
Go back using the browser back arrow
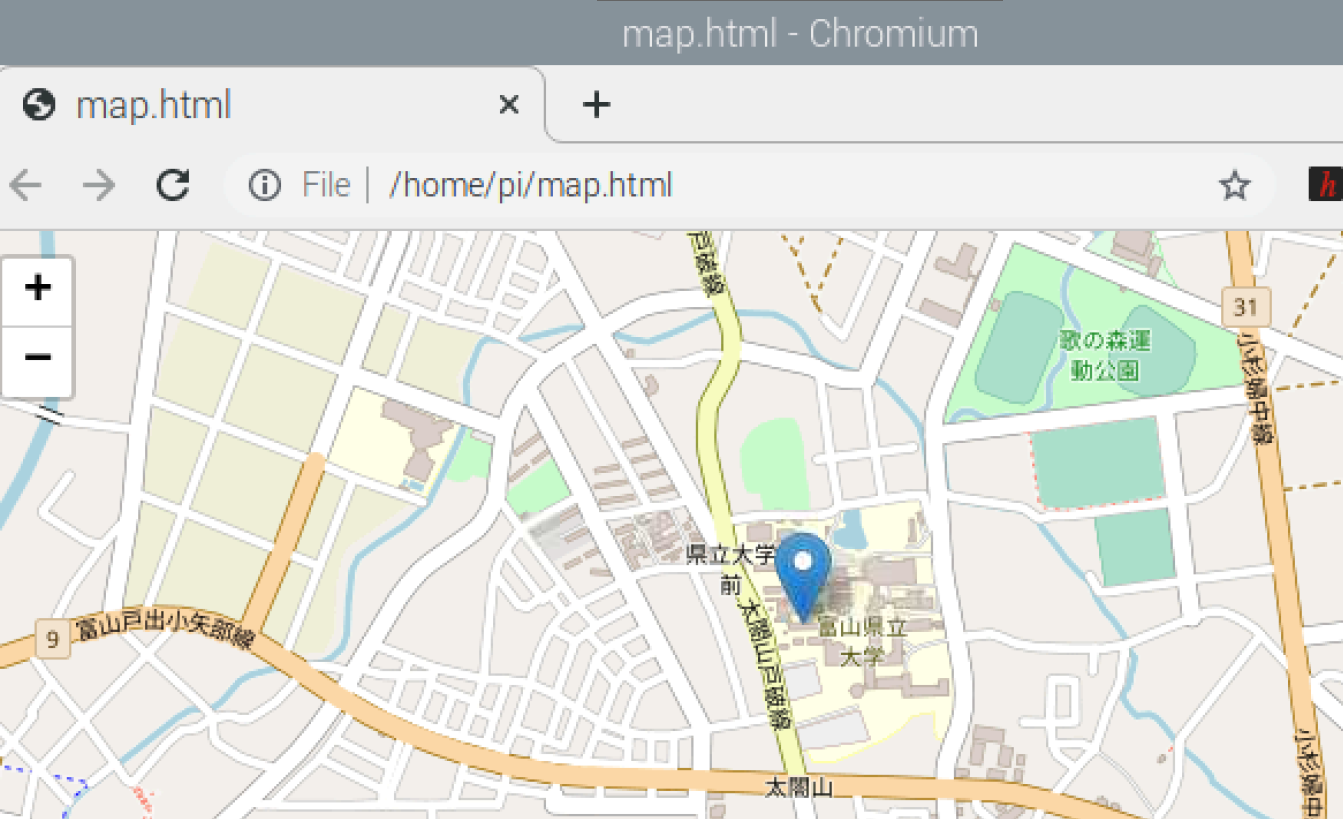(x=24, y=185)
